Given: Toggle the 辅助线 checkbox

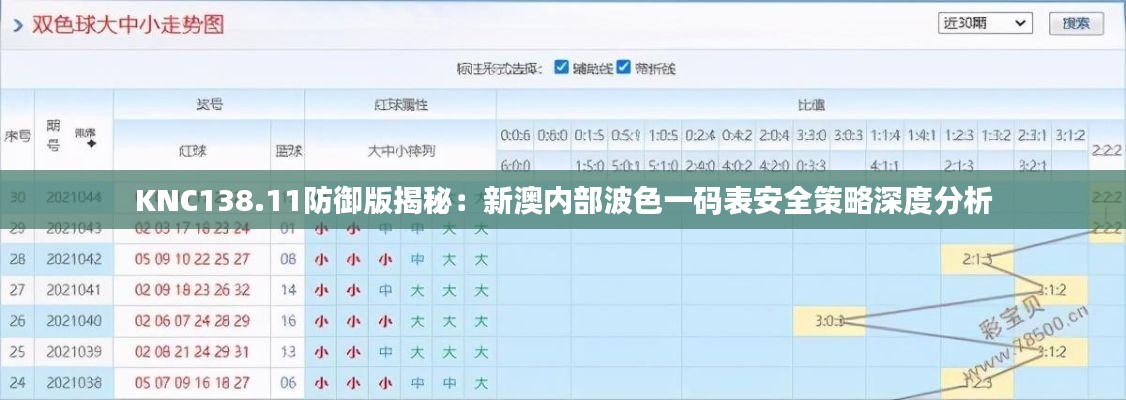Looking at the screenshot, I should [x=563, y=68].
